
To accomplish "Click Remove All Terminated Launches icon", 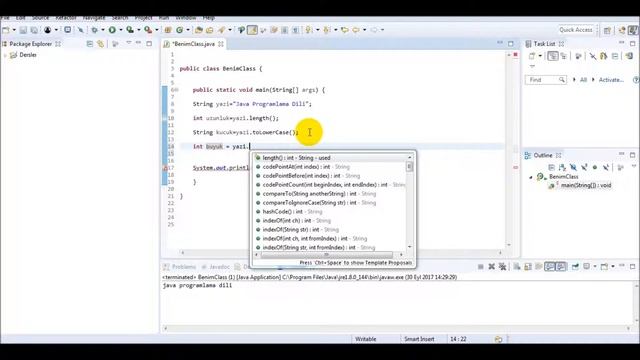I will click(x=502, y=267).
